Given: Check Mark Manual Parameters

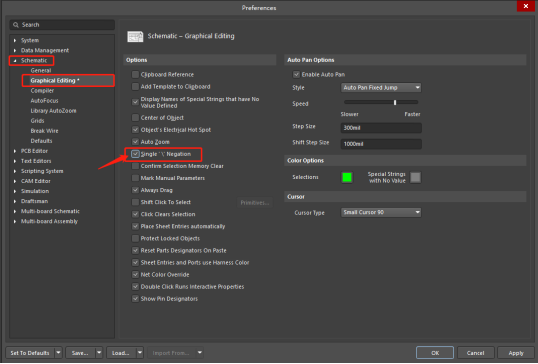Looking at the screenshot, I should tap(135, 178).
